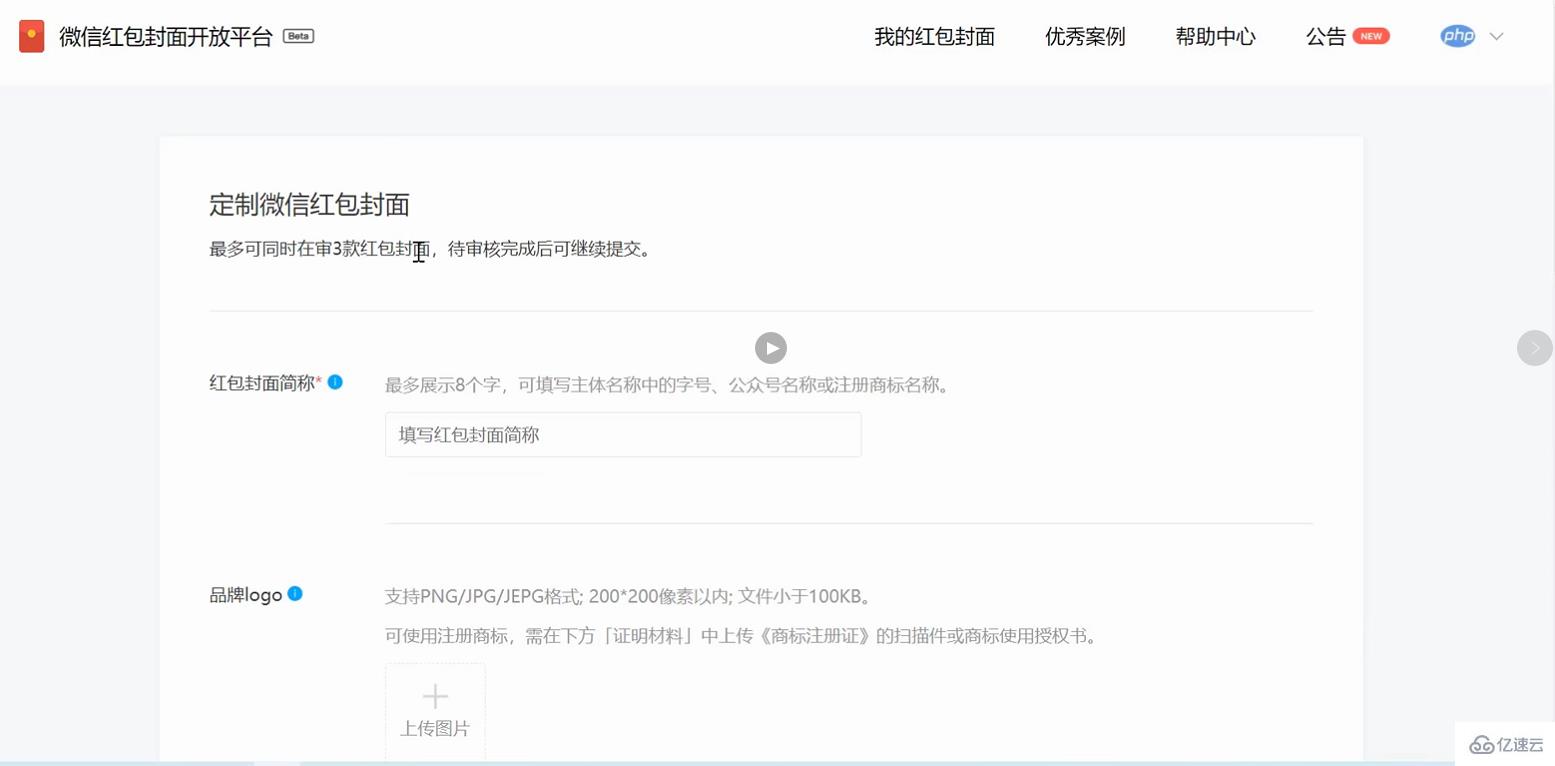Click the 定制微信红包封面 heading
The height and width of the screenshot is (766, 1555).
pyautogui.click(x=309, y=205)
